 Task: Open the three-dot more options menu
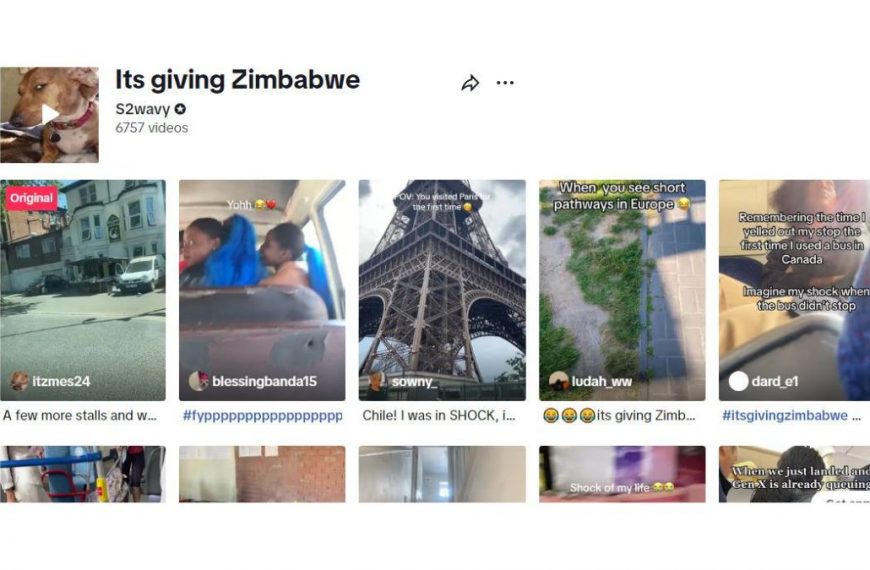point(505,83)
